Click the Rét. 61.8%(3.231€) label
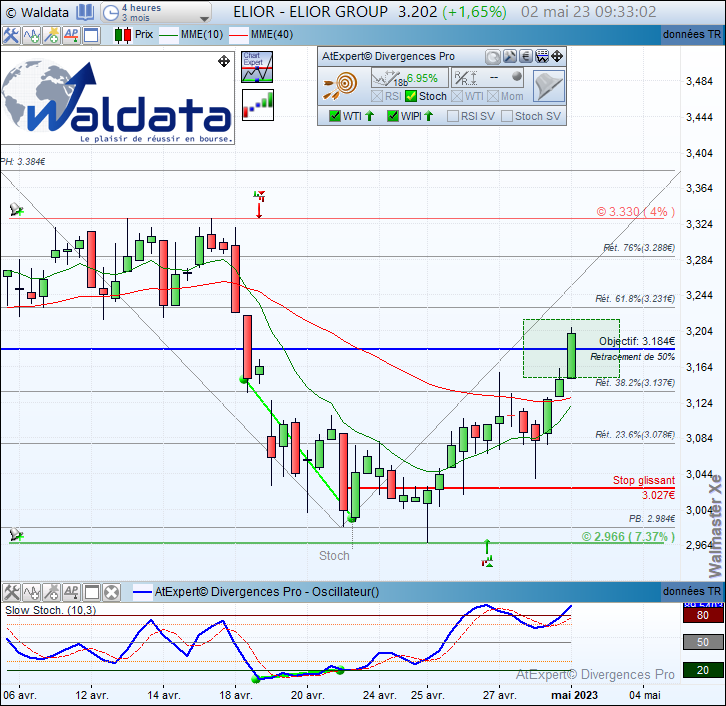 635,299
